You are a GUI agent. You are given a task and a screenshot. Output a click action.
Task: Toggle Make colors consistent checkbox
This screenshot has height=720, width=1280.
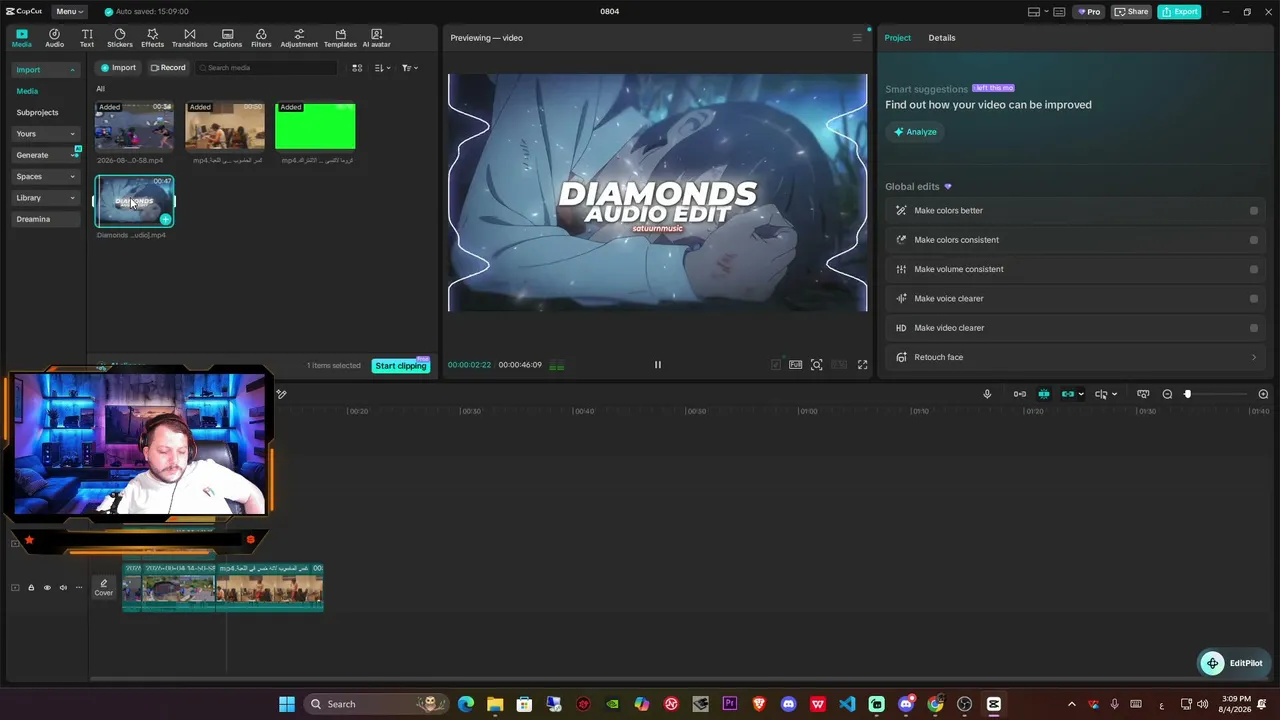pos(1254,240)
